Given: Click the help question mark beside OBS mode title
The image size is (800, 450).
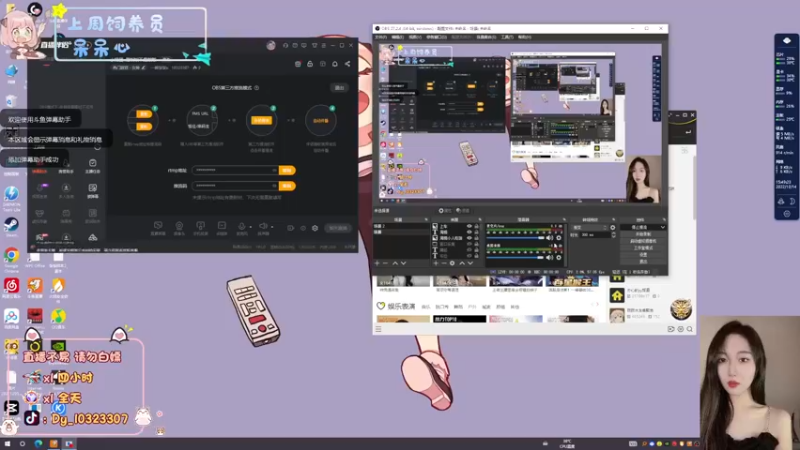Looking at the screenshot, I should 257,88.
